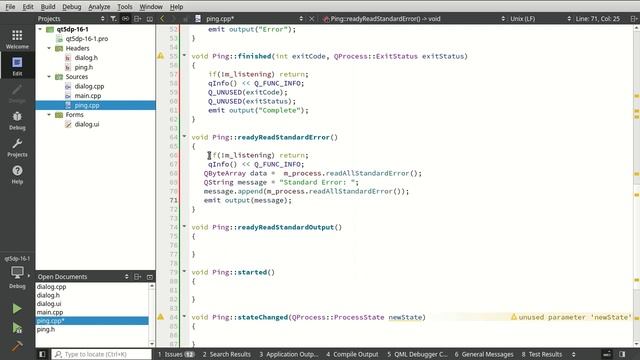Select ping.h in Open Documents list
The image size is (640, 360).
click(45, 329)
